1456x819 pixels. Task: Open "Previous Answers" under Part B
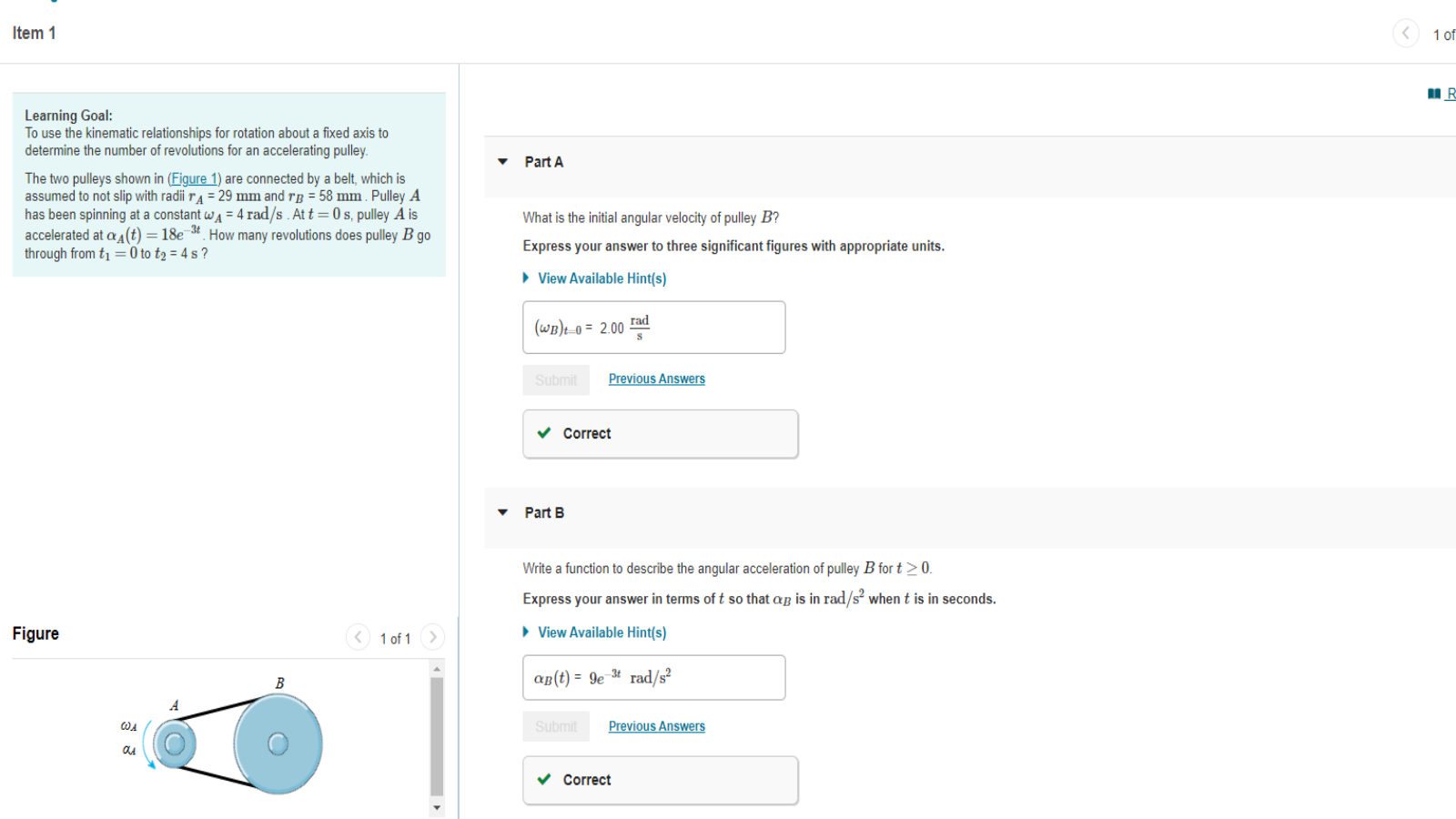[x=656, y=725]
